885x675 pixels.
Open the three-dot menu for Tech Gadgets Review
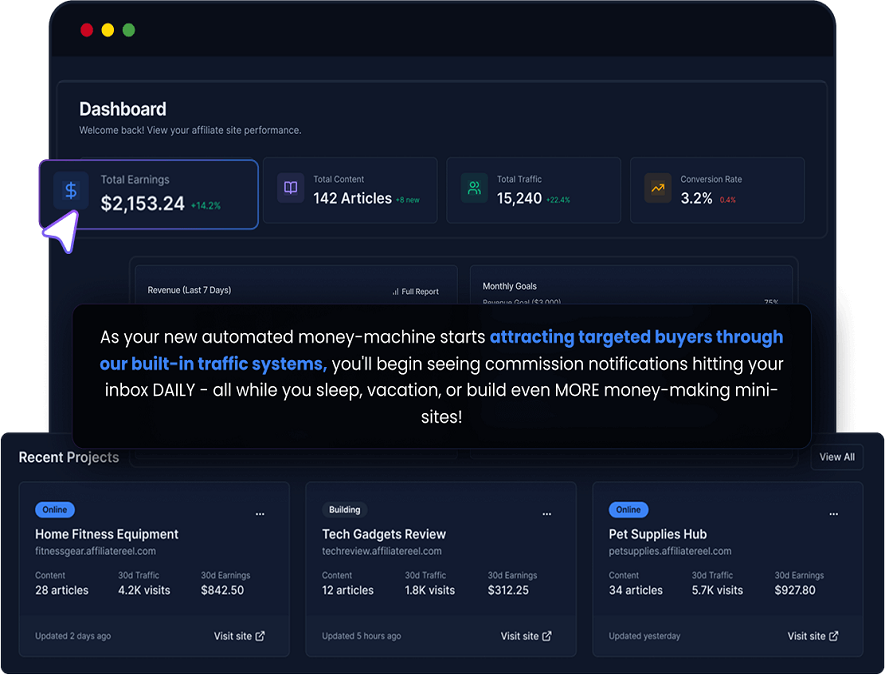click(547, 514)
